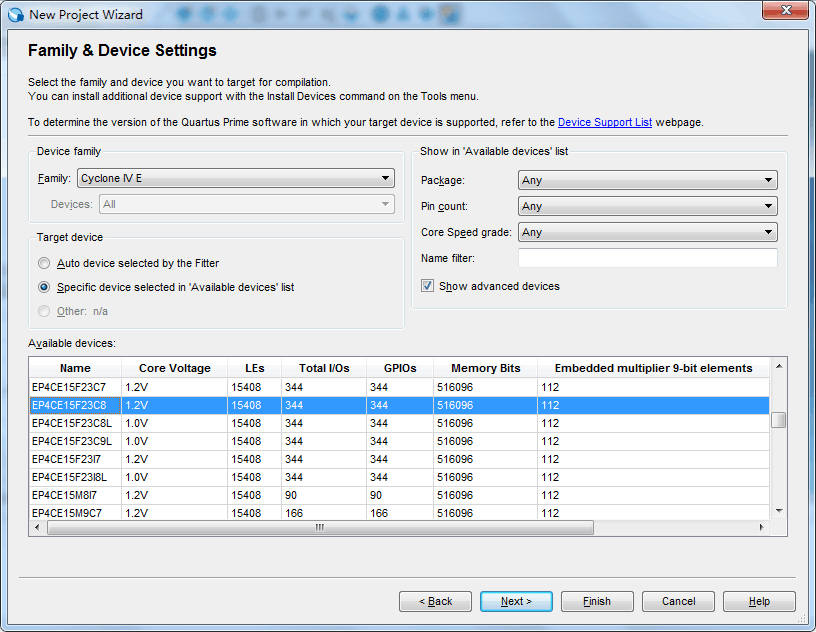Open the Package dropdown
This screenshot has width=816, height=632.
coord(647,180)
